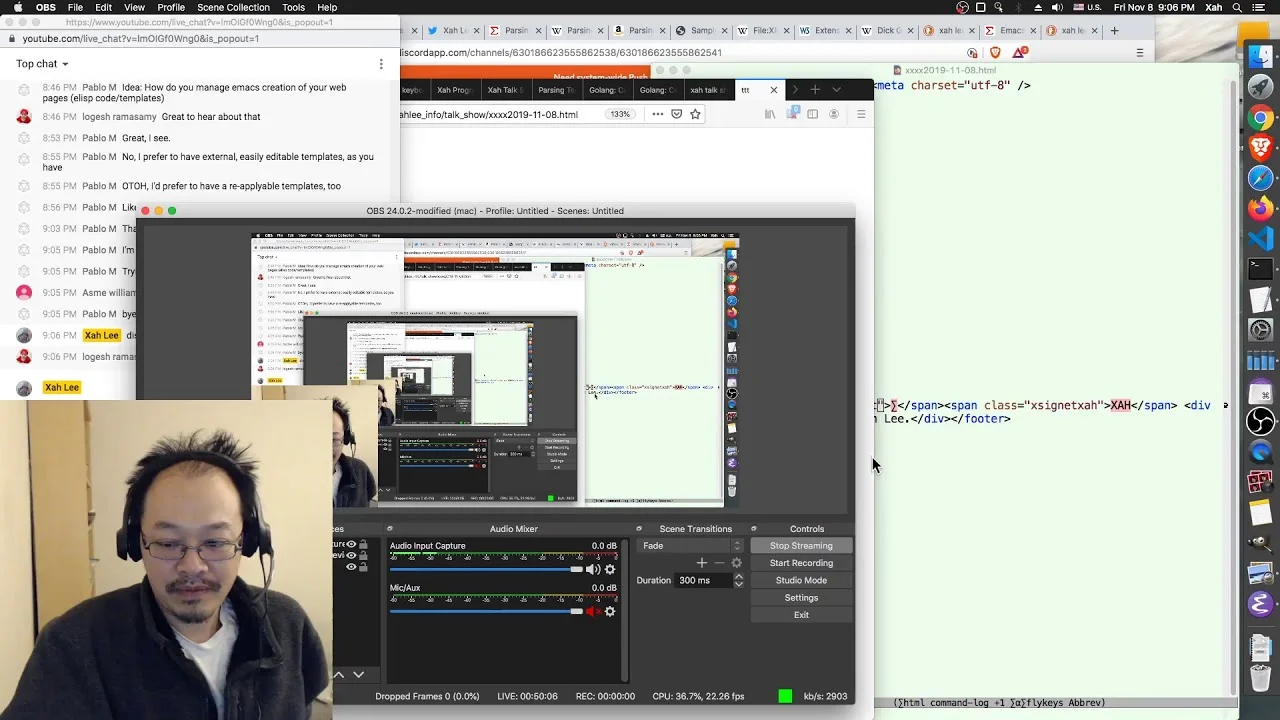Toggle visibility eye of first source

coord(351,545)
